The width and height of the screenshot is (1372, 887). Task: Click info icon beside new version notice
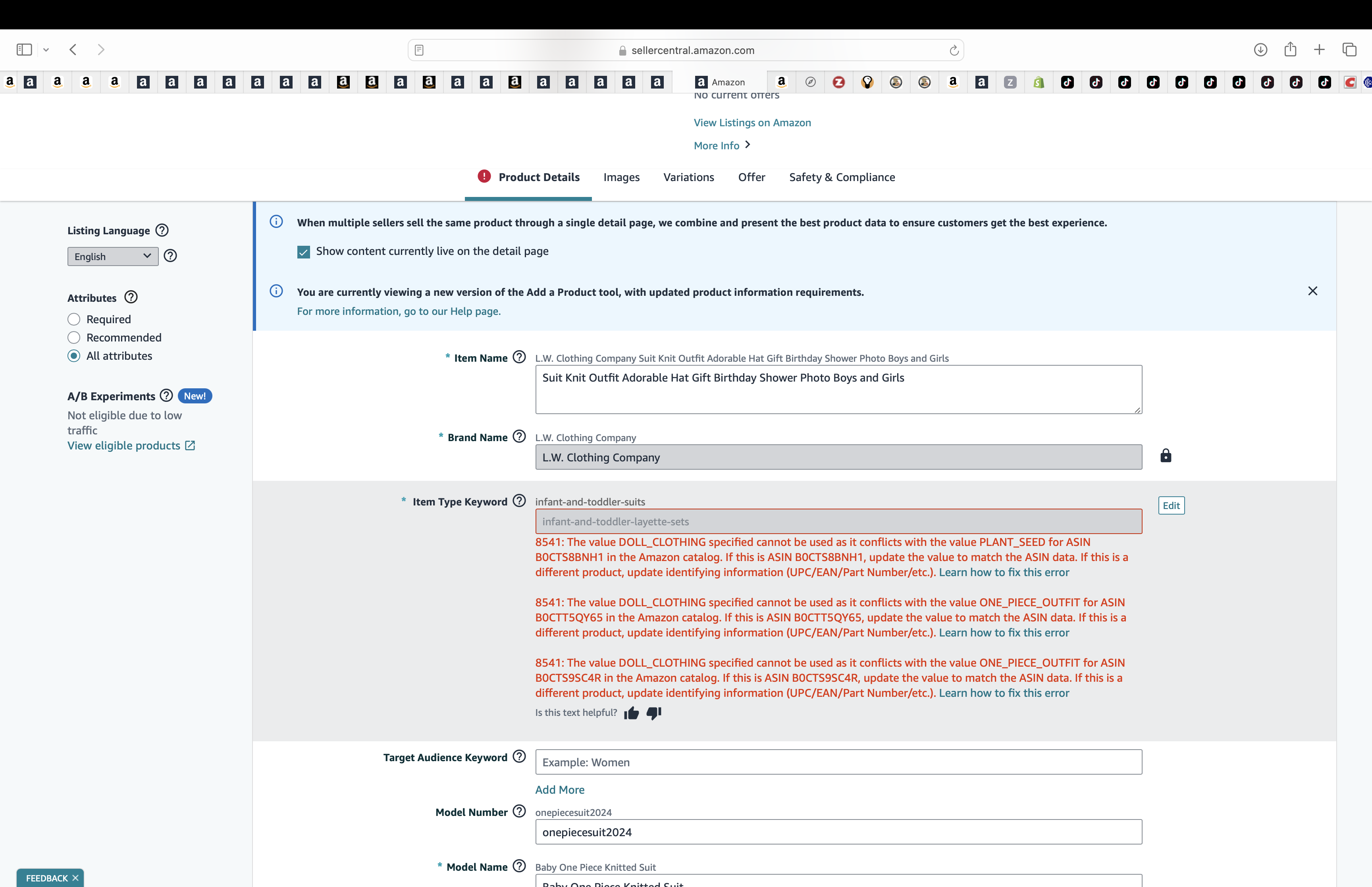pos(276,291)
